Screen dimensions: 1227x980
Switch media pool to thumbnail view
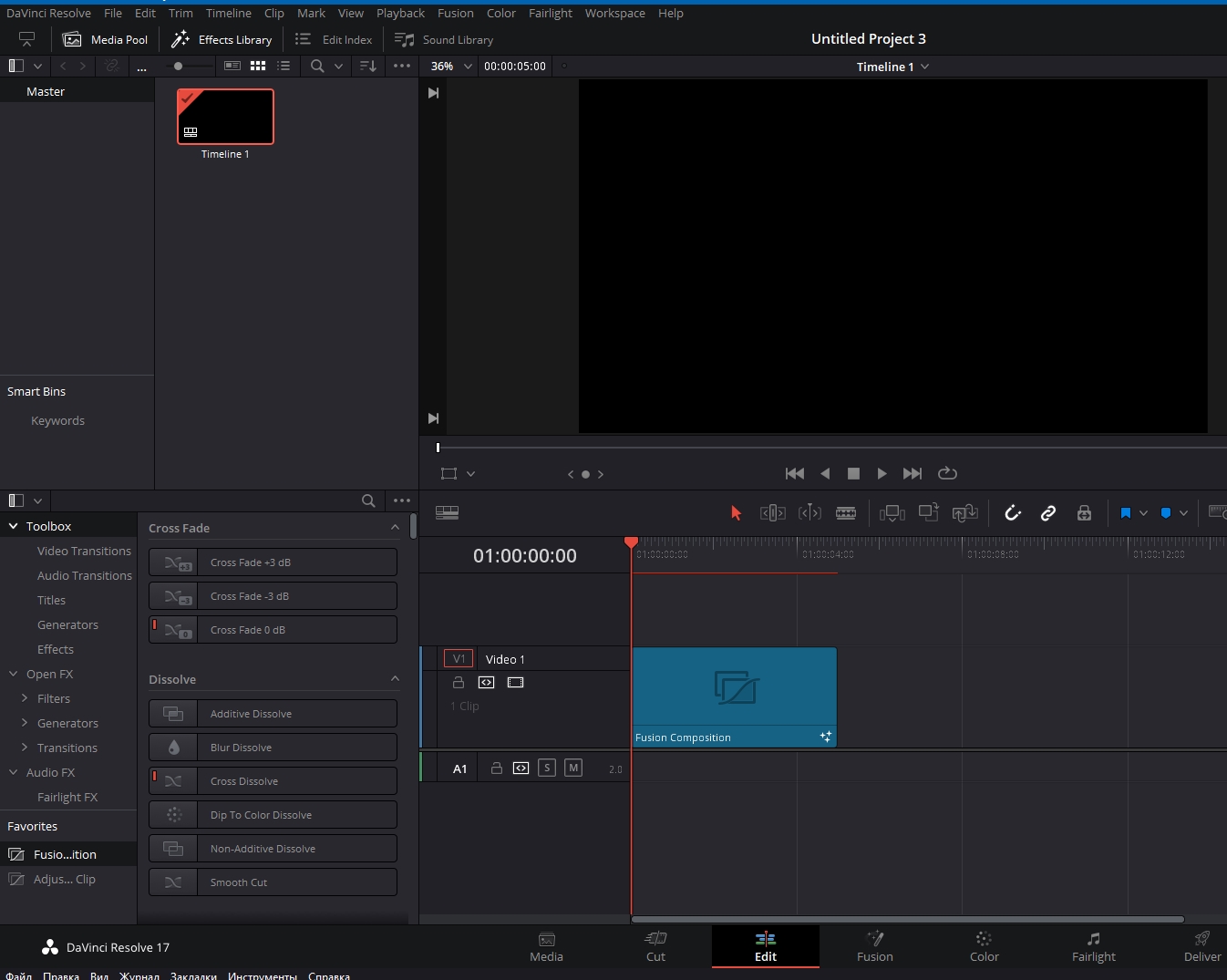[x=258, y=66]
